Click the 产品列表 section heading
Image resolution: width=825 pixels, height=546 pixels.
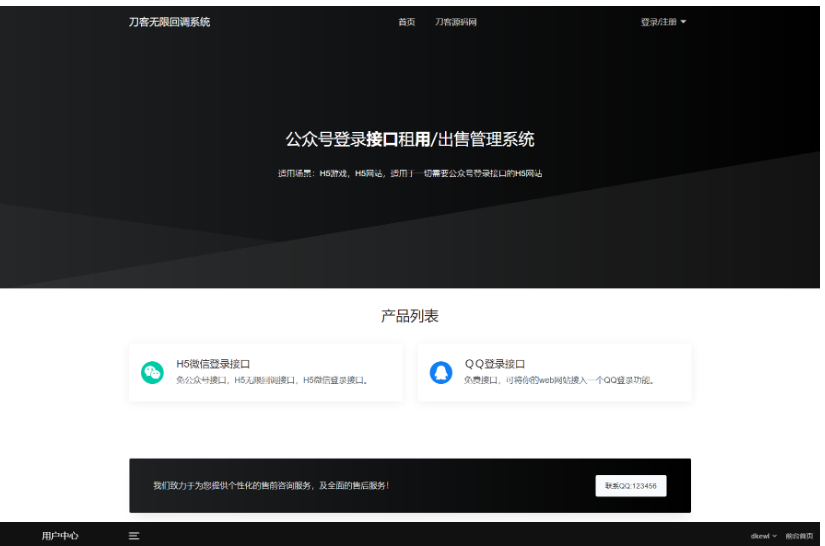[410, 316]
